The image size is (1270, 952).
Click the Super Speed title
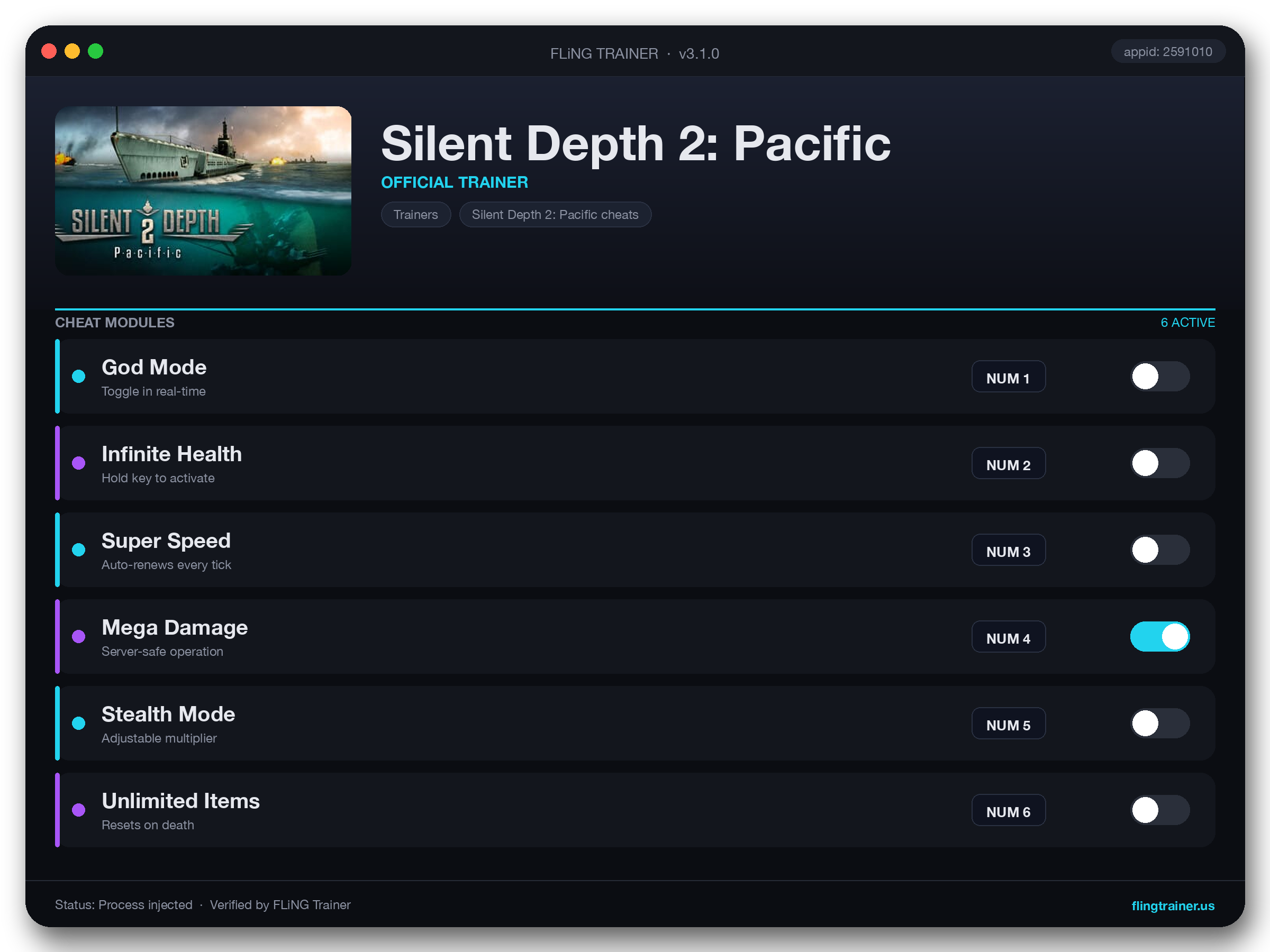(x=166, y=541)
